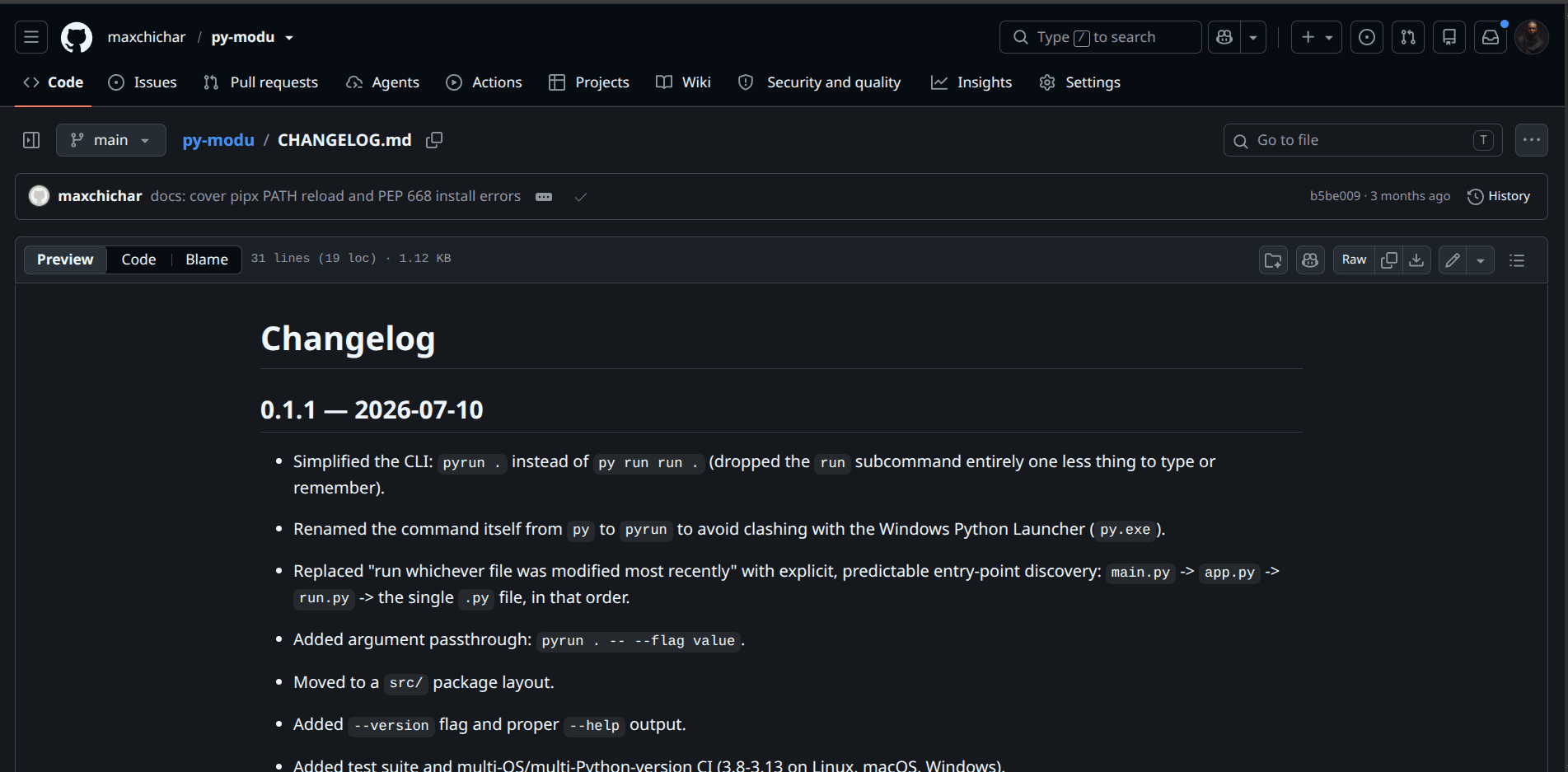Switch to the Issues tab
This screenshot has width=1568, height=772.
(x=143, y=82)
